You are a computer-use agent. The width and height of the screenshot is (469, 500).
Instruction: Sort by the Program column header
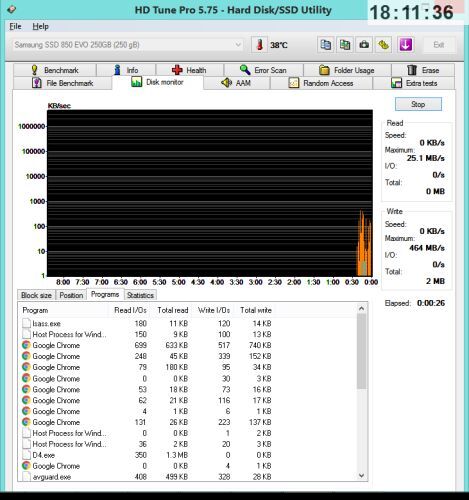tap(63, 310)
